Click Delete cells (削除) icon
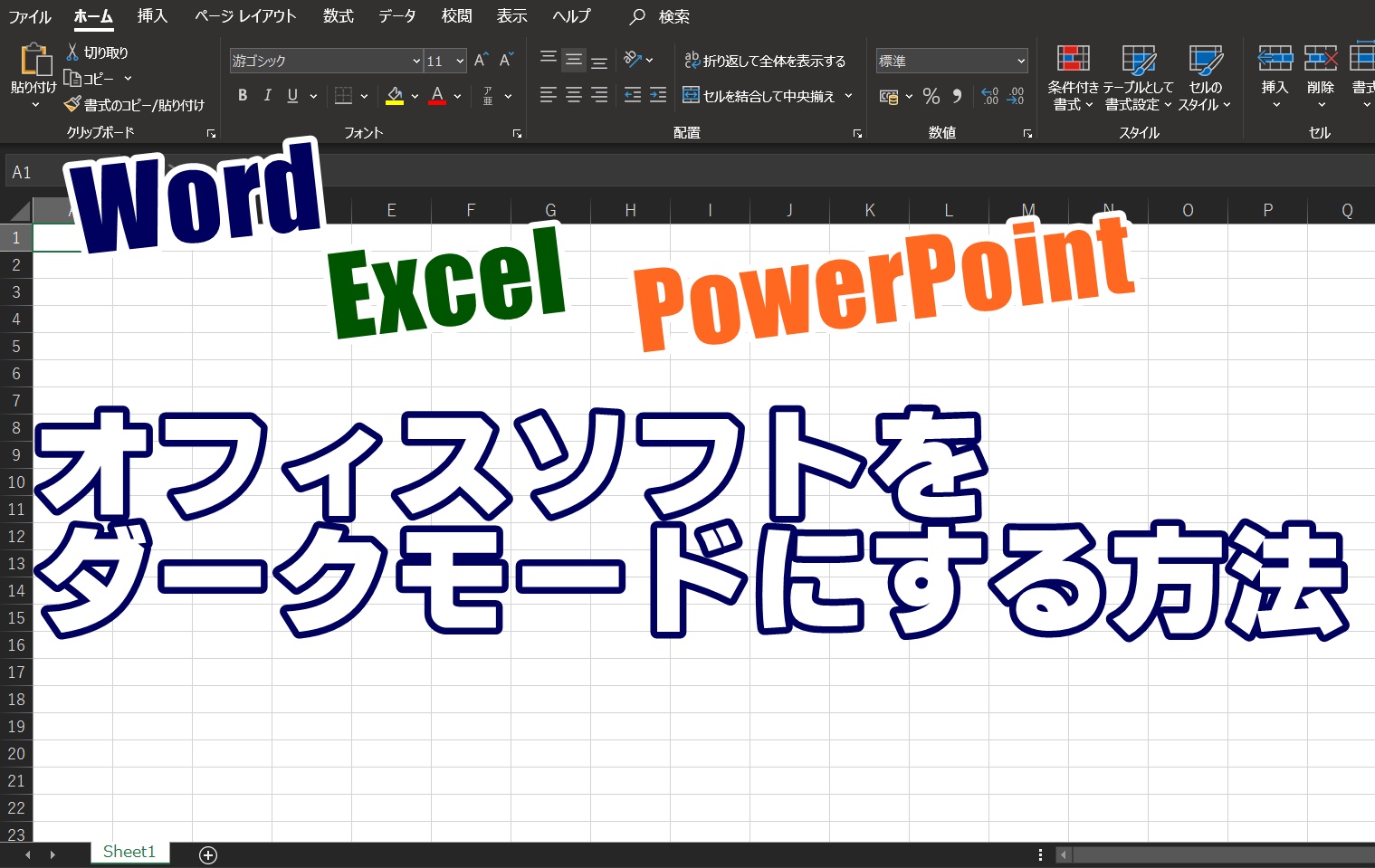 (1321, 59)
